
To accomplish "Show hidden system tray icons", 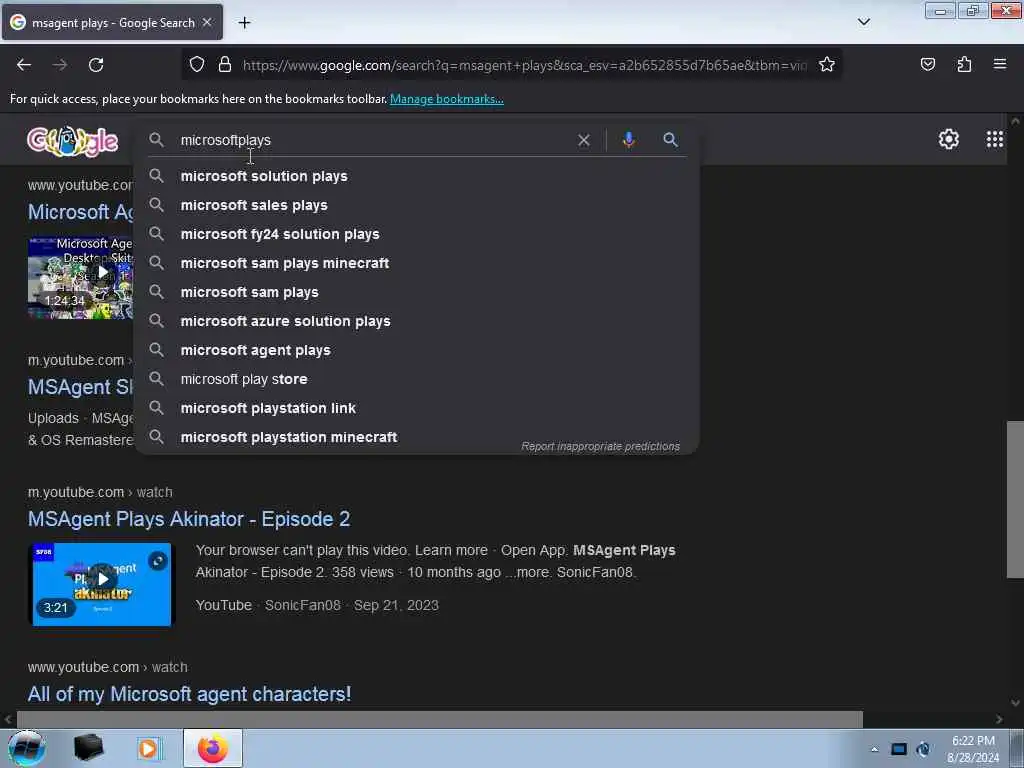I will click(x=874, y=749).
